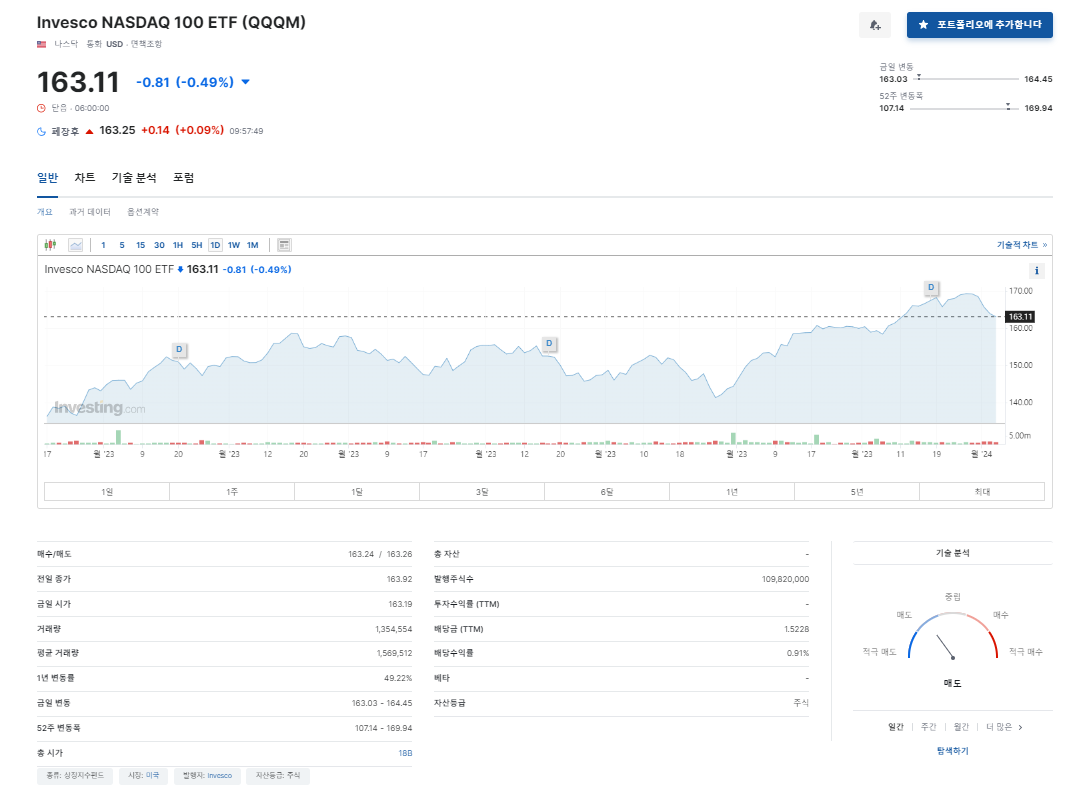Click the 52-week range slider marker

tap(1008, 106)
